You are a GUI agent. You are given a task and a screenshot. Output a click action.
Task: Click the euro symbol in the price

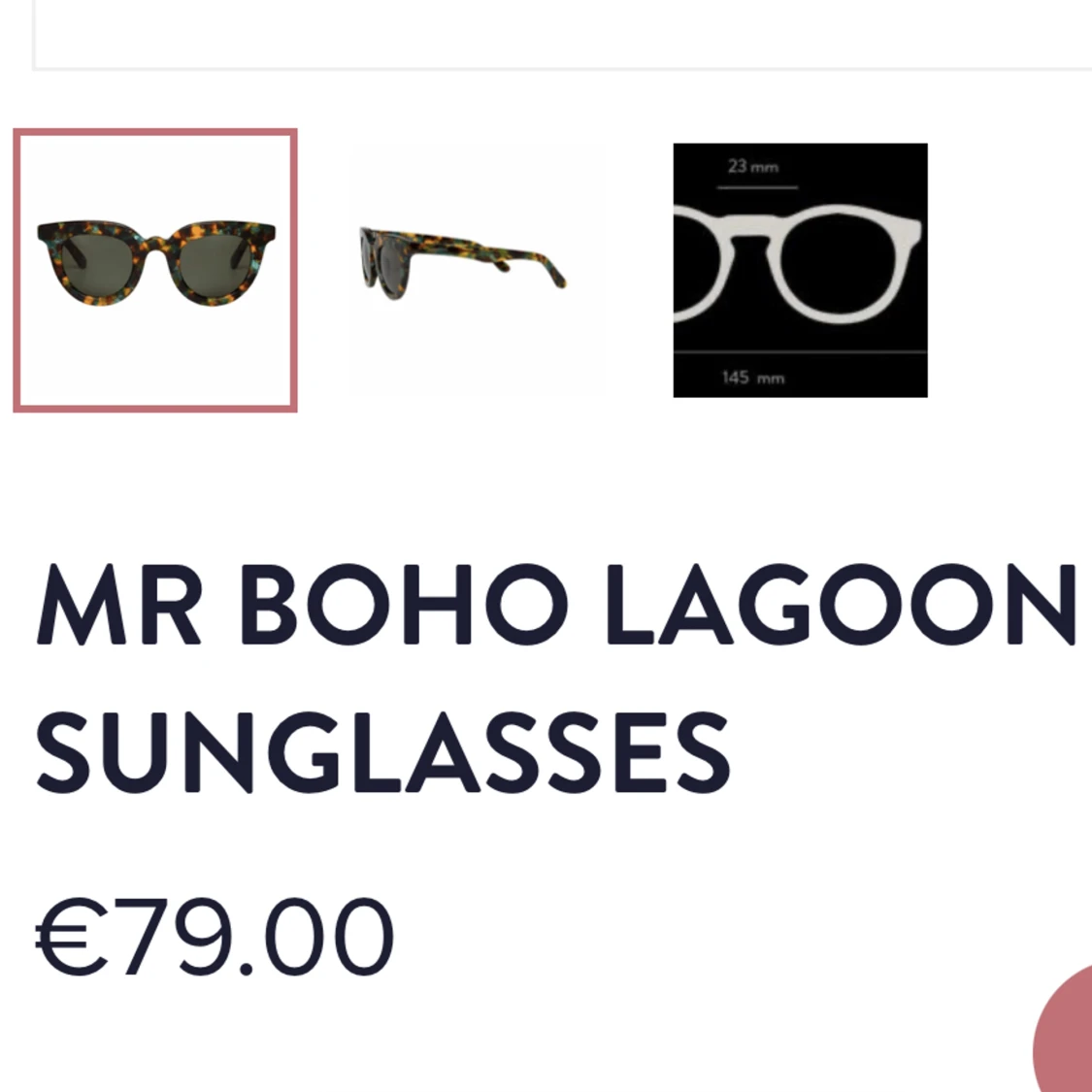click(x=72, y=937)
